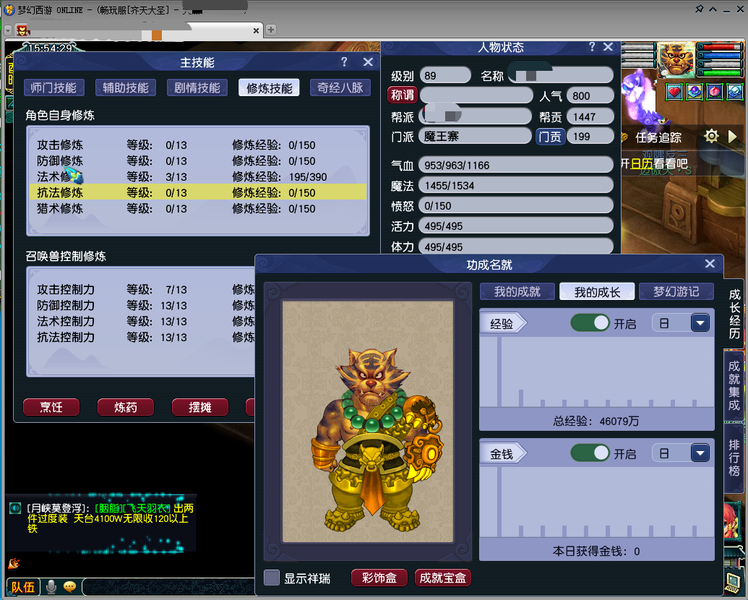Open the 经验 period dropdown
Image resolution: width=748 pixels, height=600 pixels.
point(699,323)
